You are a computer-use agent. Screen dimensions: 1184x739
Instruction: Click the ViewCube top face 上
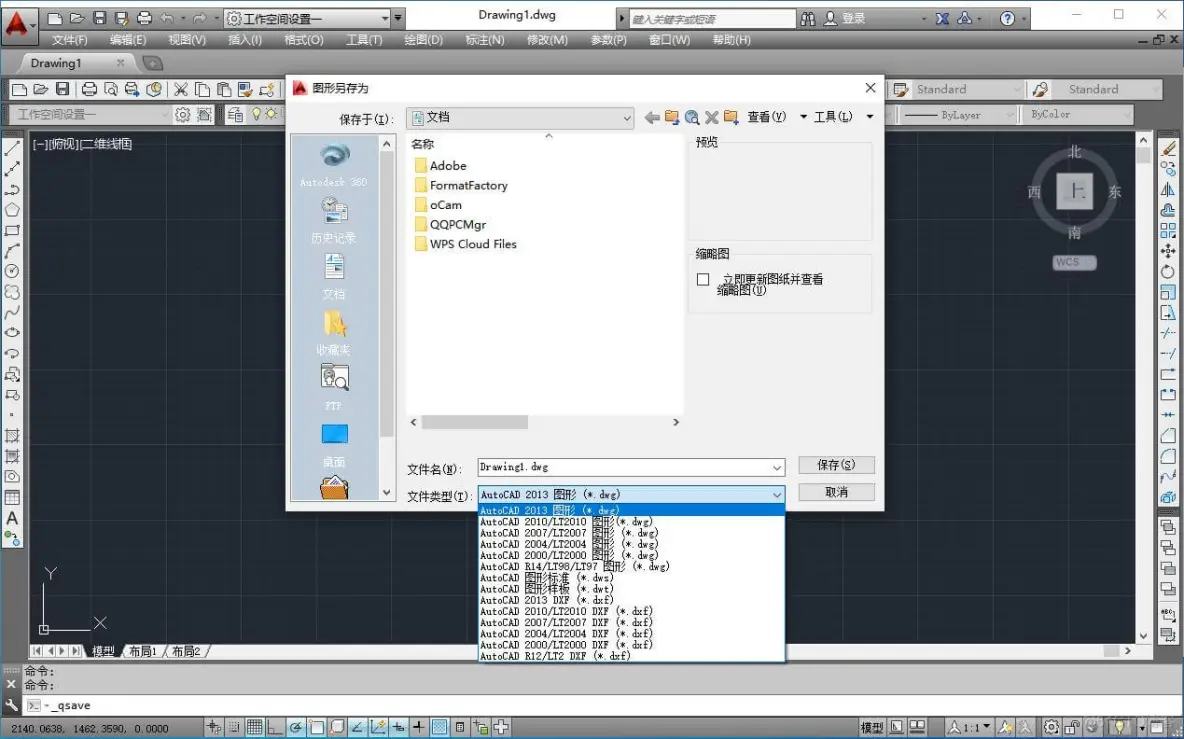pos(1074,192)
